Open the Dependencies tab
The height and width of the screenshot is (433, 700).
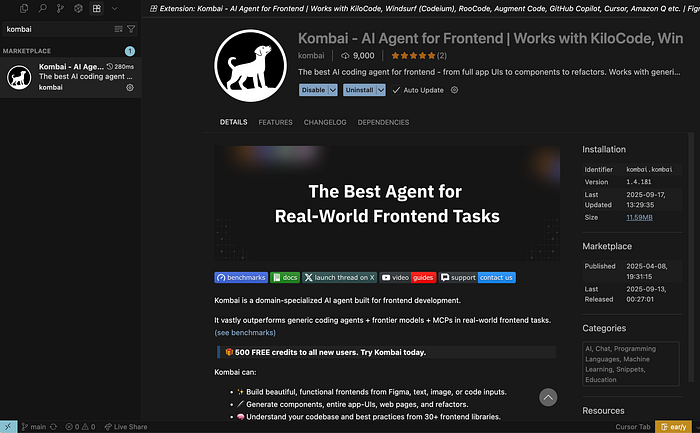tap(383, 122)
